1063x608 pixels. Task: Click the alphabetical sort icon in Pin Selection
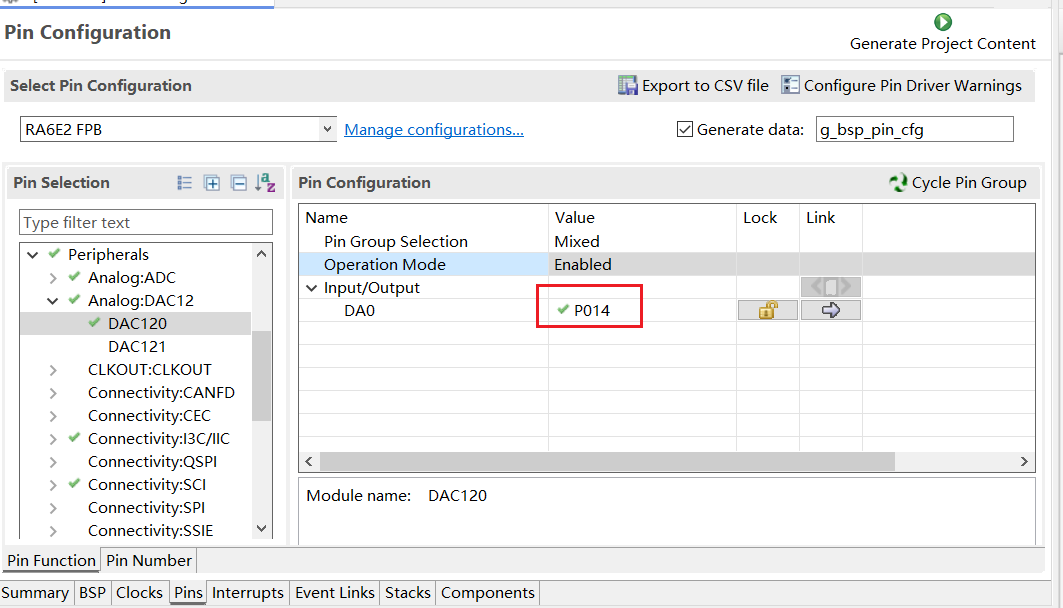[x=264, y=183]
